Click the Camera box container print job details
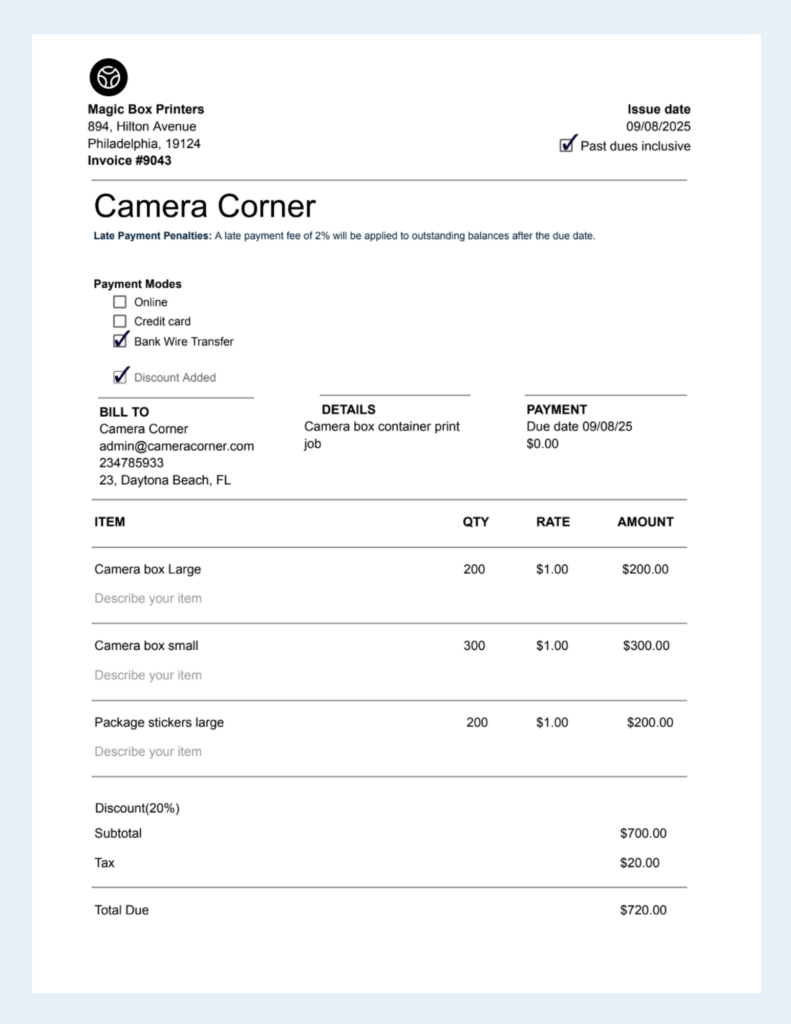 click(381, 435)
